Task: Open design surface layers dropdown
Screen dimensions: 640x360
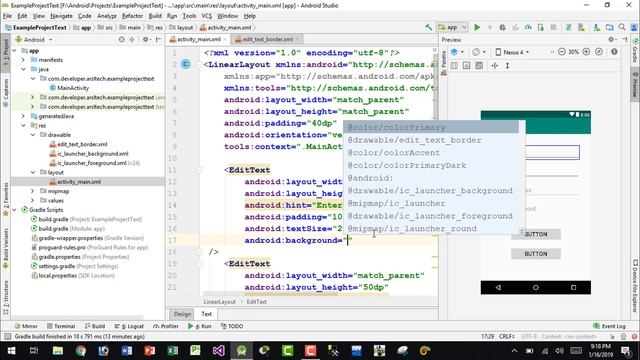Action: (x=457, y=52)
